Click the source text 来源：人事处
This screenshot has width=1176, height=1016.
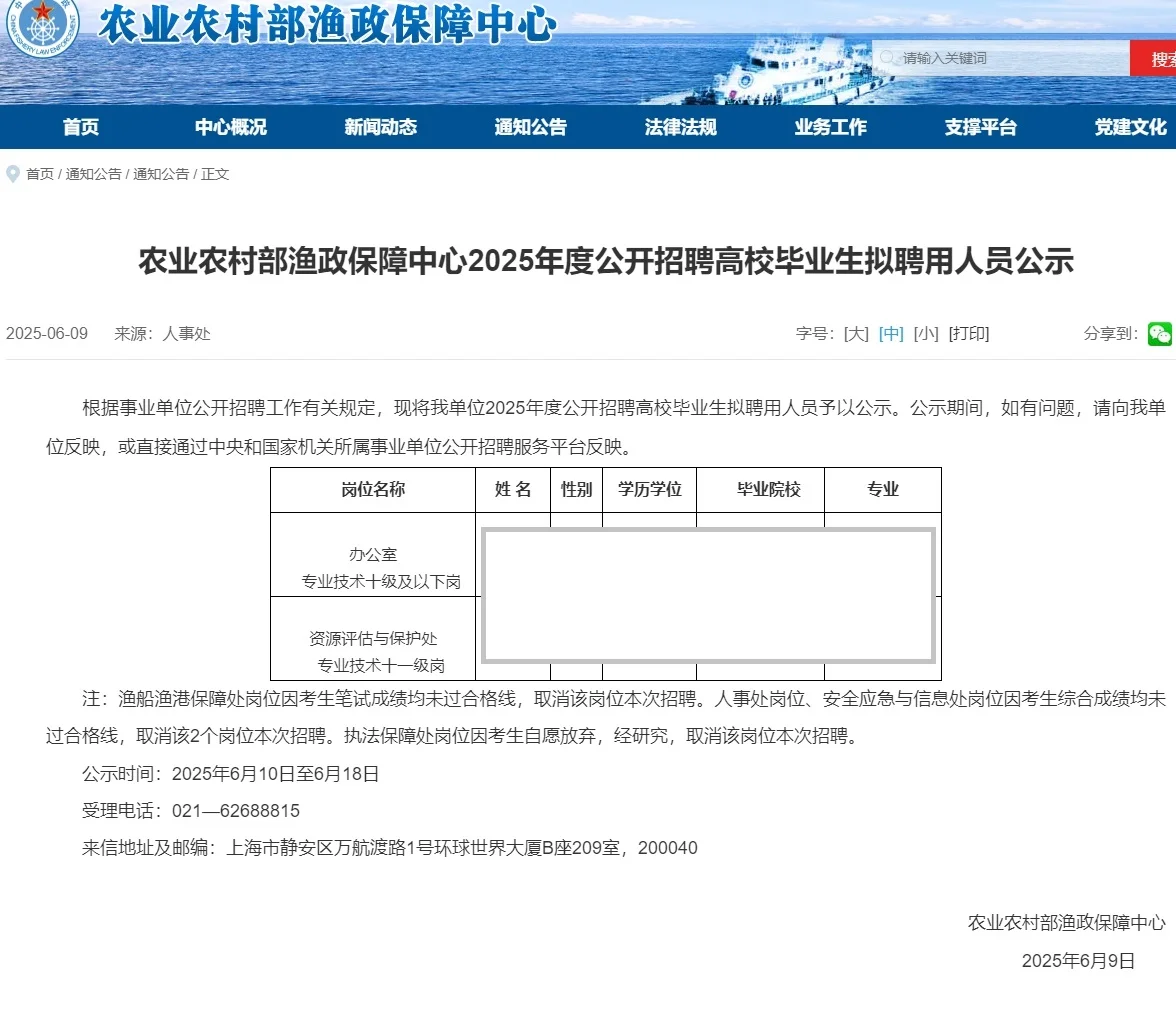pos(162,334)
